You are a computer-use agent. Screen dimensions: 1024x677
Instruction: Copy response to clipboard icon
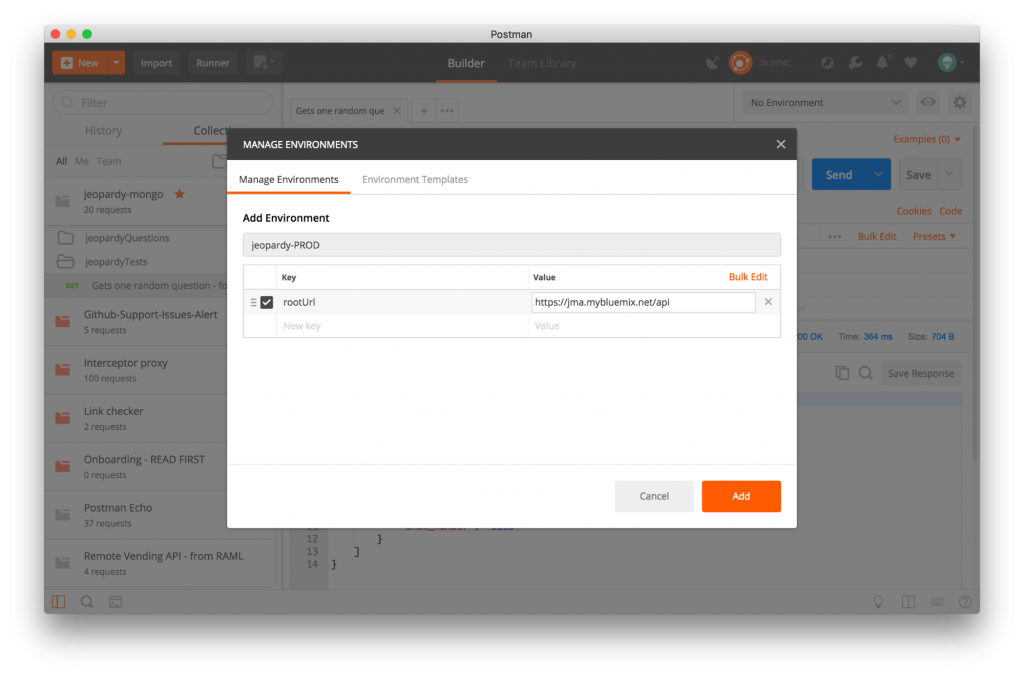pyautogui.click(x=842, y=373)
